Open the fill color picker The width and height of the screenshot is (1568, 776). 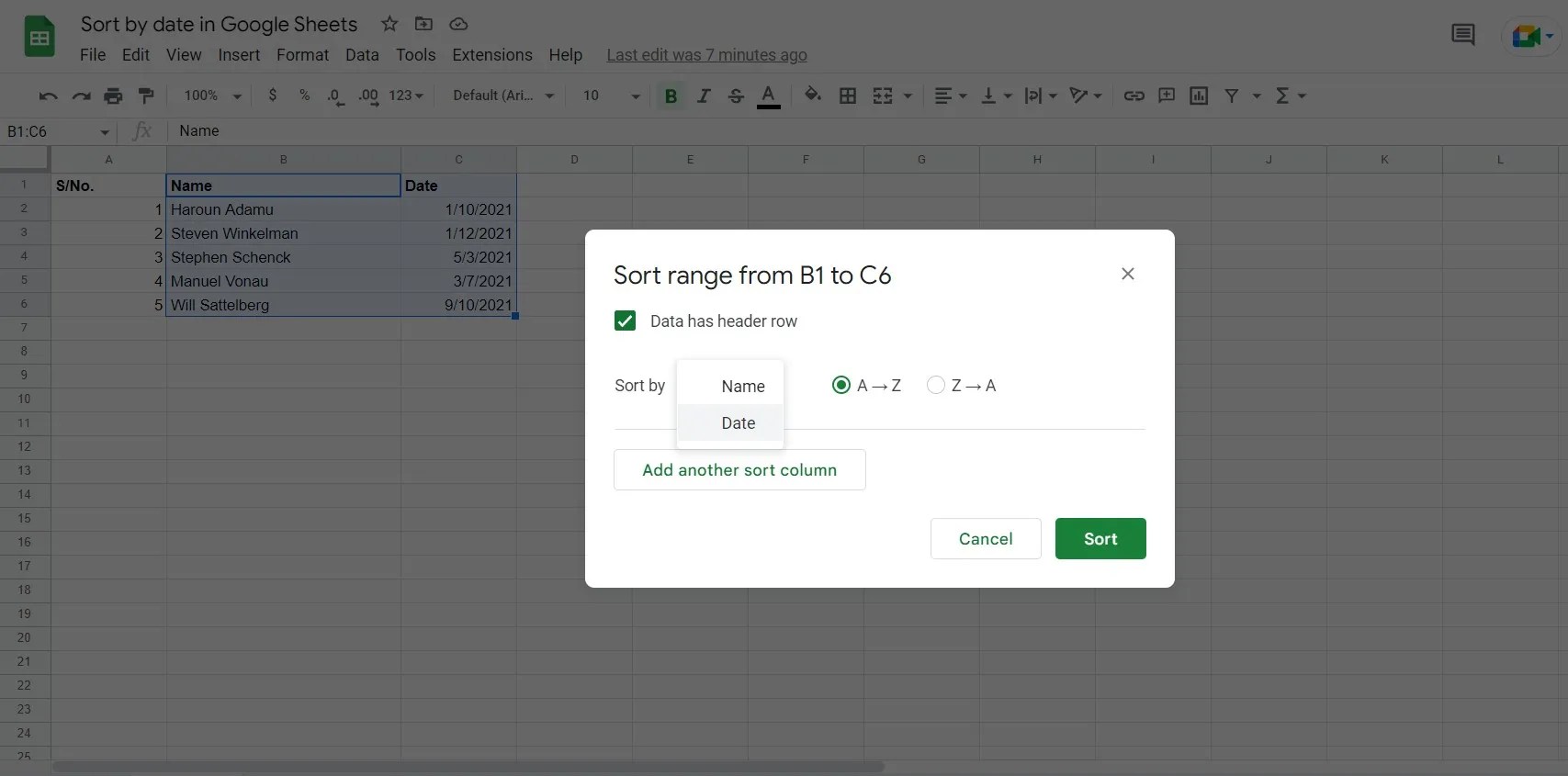(813, 95)
